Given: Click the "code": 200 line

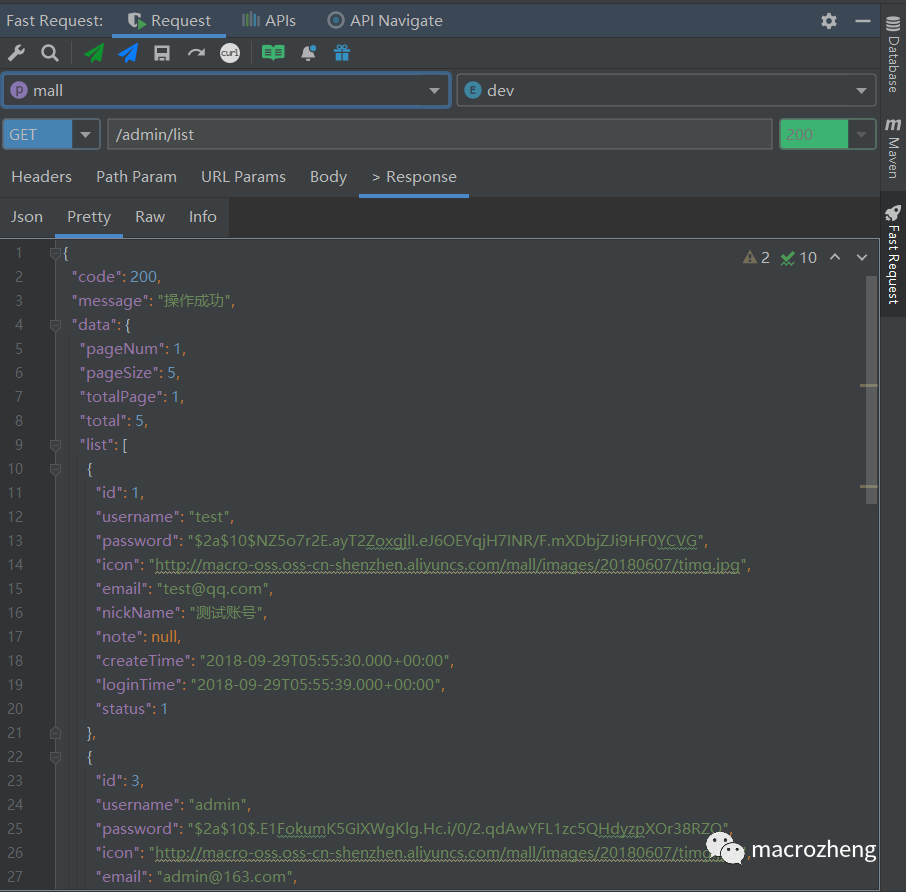Looking at the screenshot, I should click(116, 277).
